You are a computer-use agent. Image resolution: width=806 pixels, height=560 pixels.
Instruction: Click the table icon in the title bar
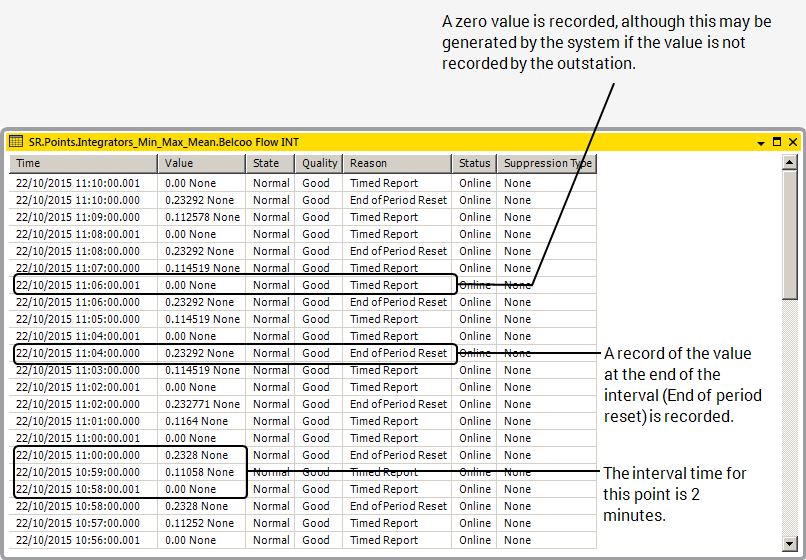pos(16,142)
